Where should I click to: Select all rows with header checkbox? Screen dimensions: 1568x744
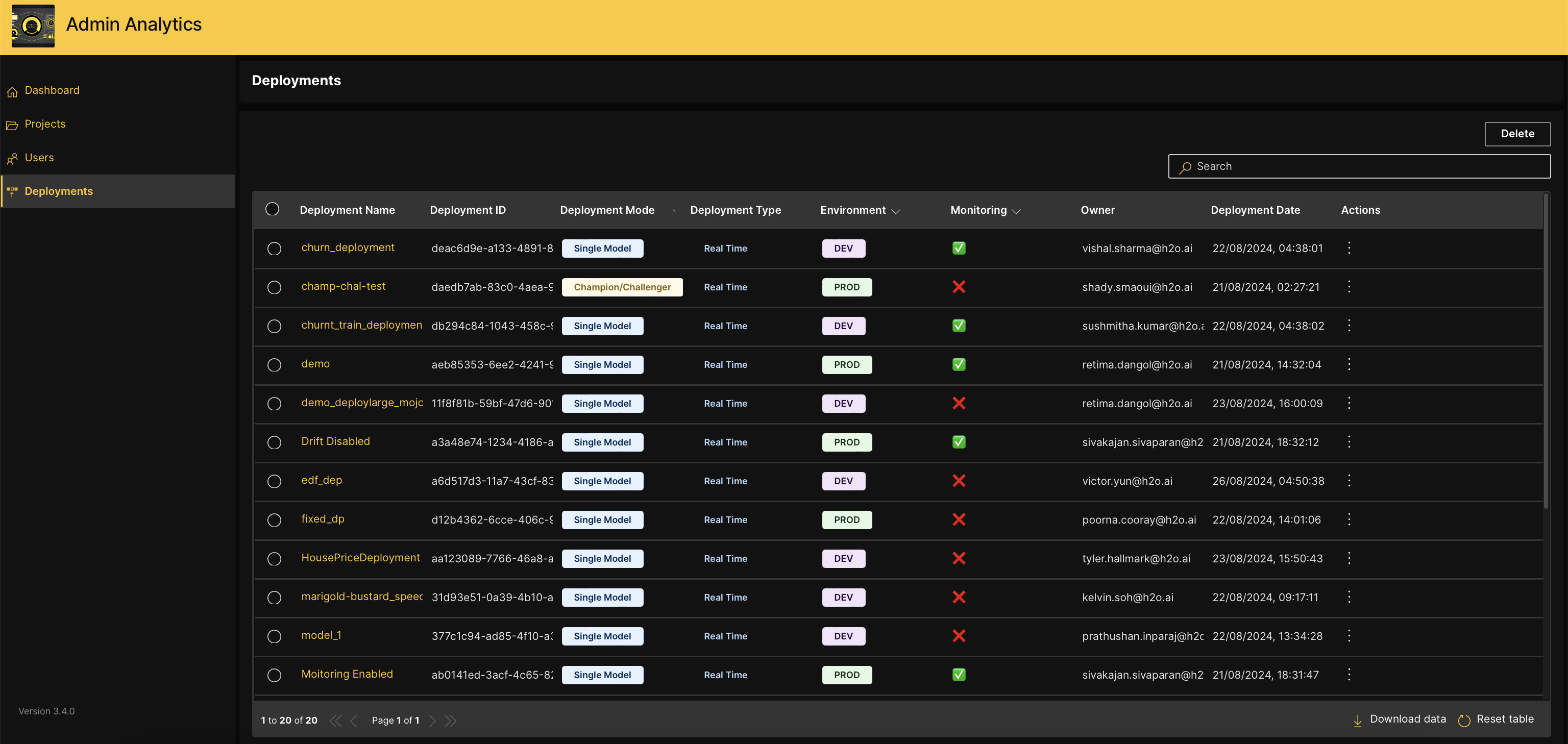(x=272, y=209)
